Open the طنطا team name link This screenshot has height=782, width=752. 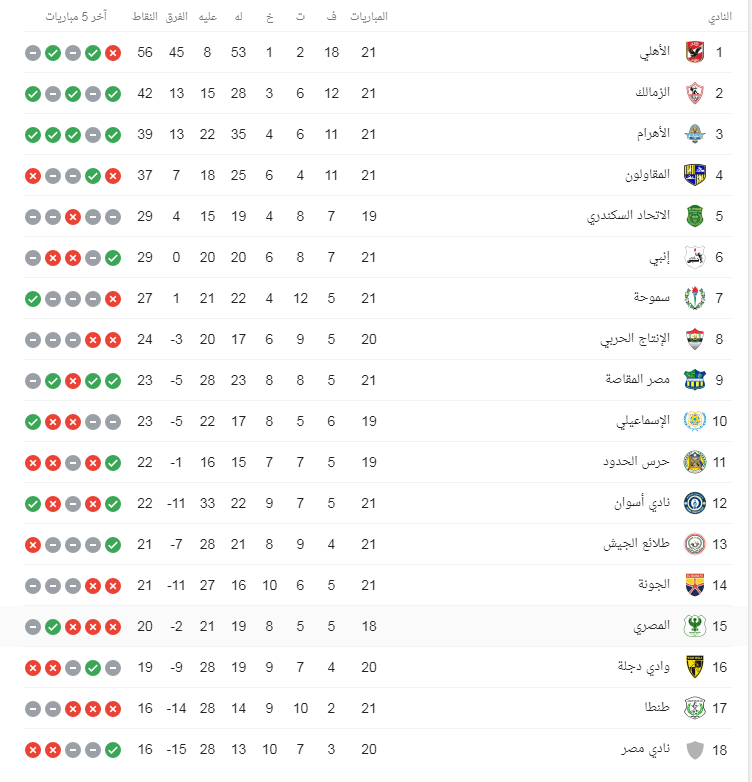point(657,707)
